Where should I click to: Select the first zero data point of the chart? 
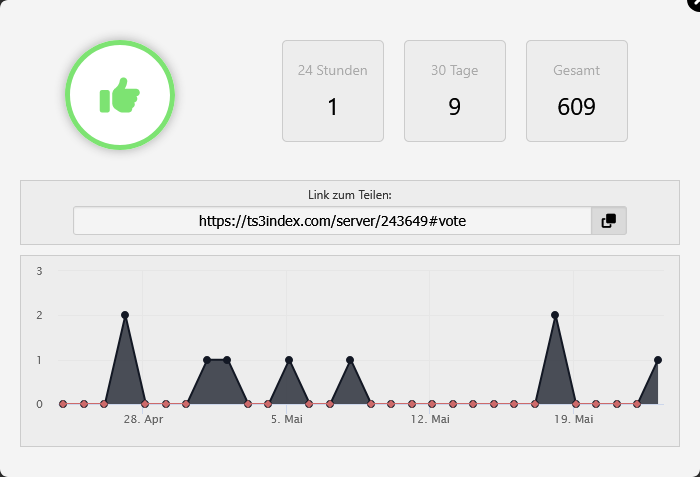63,404
